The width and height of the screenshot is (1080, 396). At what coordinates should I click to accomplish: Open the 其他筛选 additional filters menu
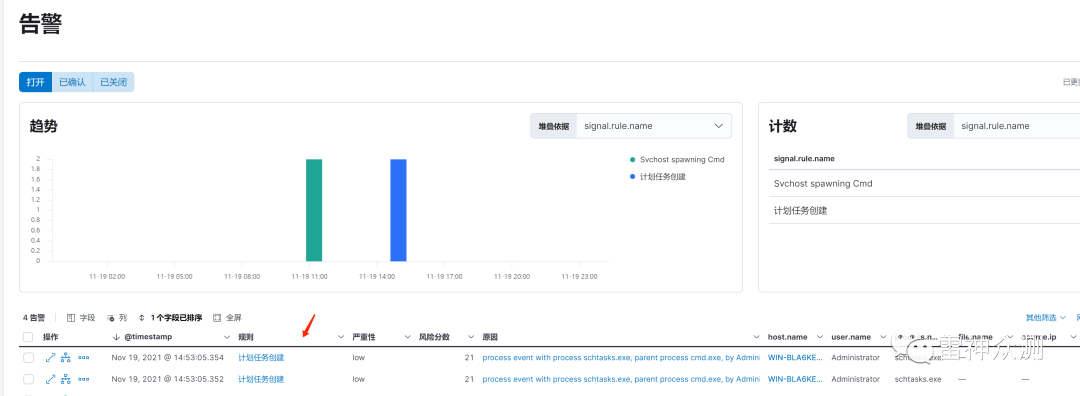tap(1046, 317)
